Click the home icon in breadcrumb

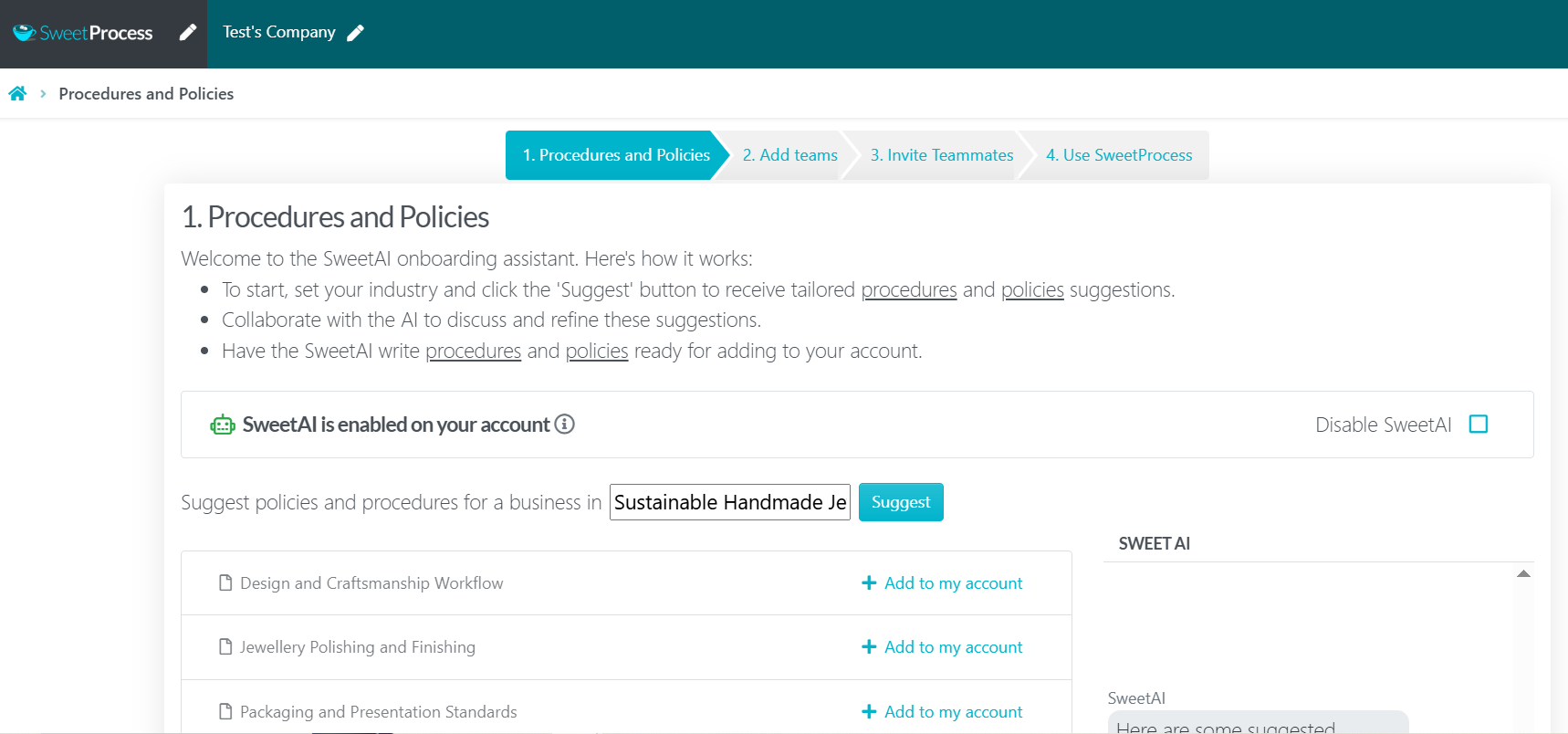point(17,93)
